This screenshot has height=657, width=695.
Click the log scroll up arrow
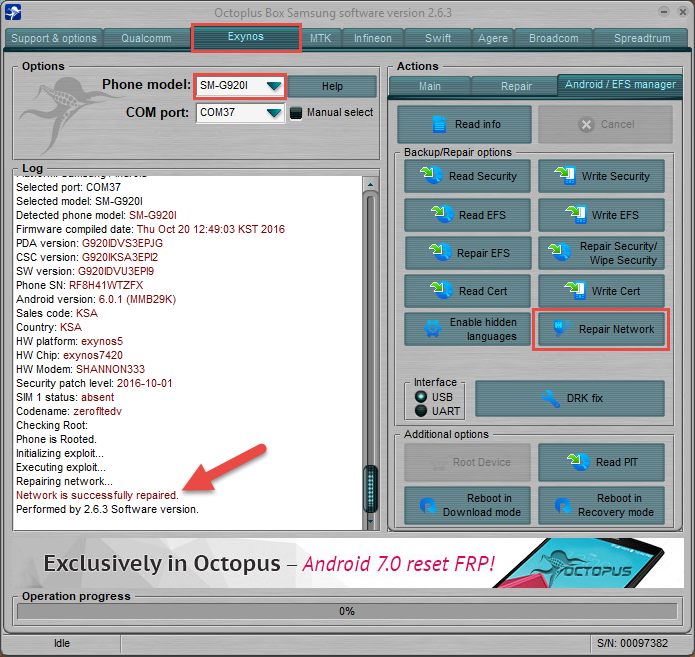(x=371, y=184)
